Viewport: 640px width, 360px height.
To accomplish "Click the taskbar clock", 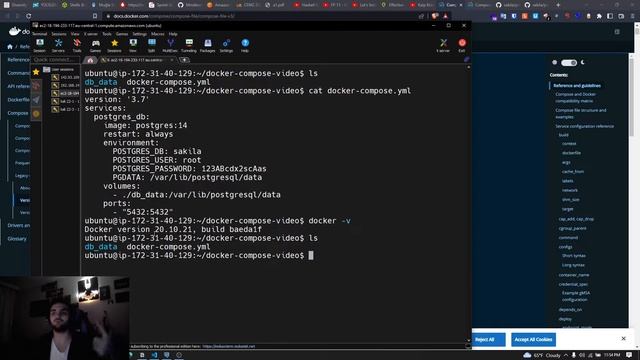I will coord(612,355).
